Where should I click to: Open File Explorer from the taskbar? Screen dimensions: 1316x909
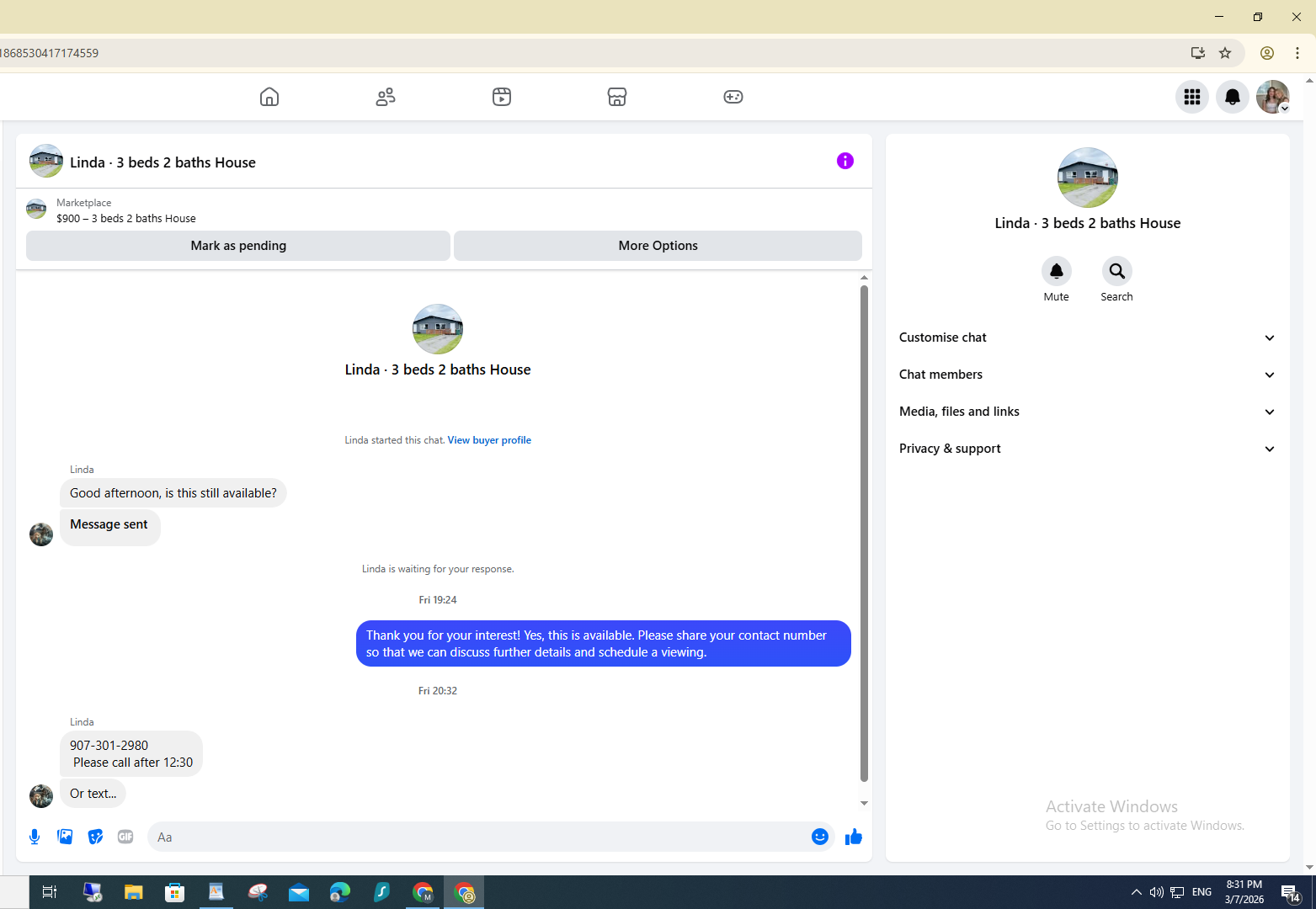point(133,892)
